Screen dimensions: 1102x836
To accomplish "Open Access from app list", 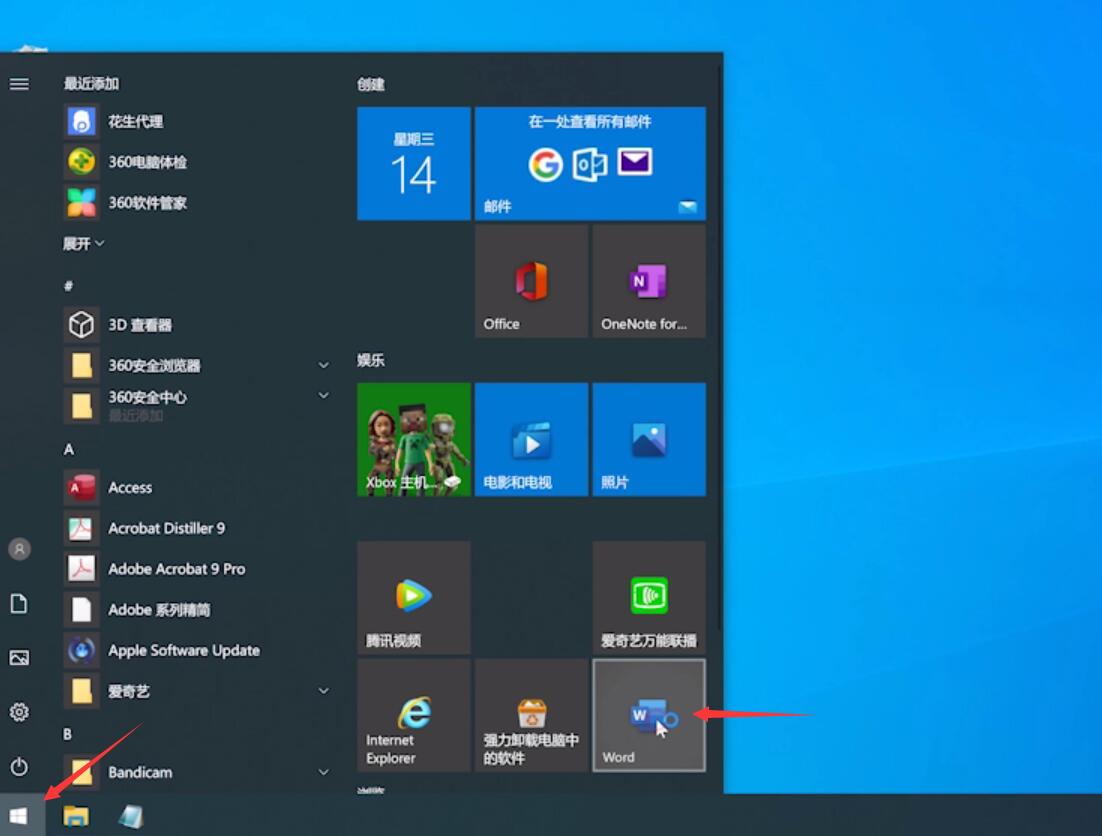I will pos(197,488).
